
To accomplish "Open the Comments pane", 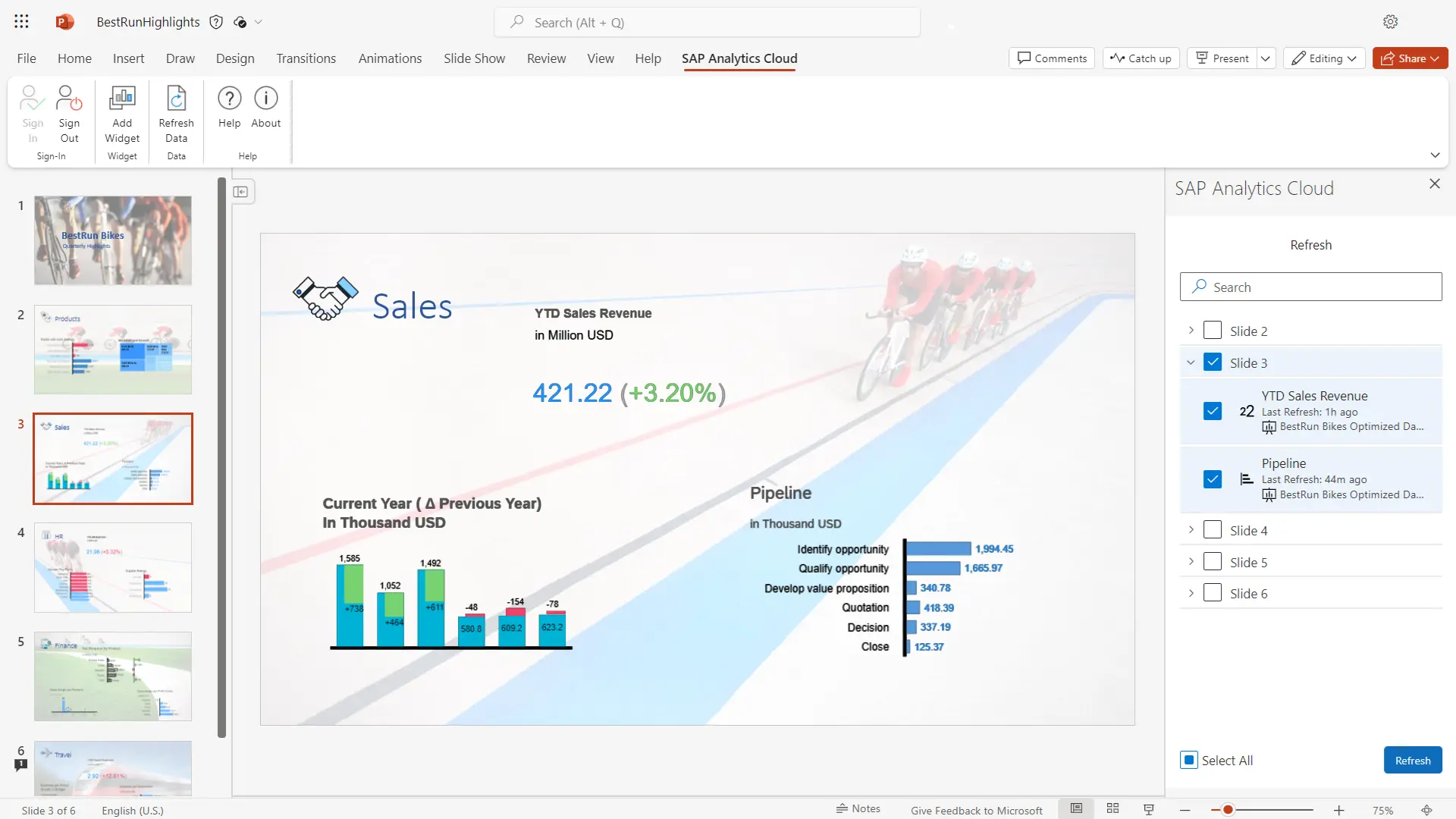I will (x=1052, y=58).
